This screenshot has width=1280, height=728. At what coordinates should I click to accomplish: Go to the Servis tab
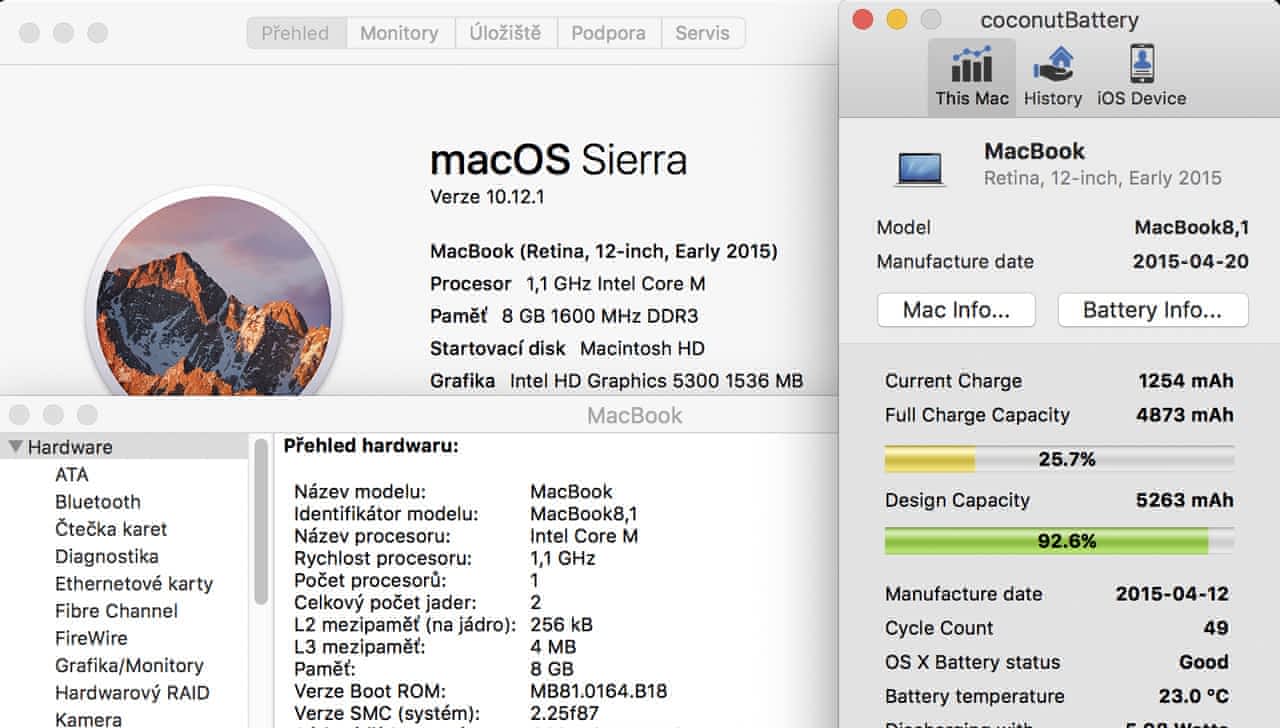[x=702, y=33]
